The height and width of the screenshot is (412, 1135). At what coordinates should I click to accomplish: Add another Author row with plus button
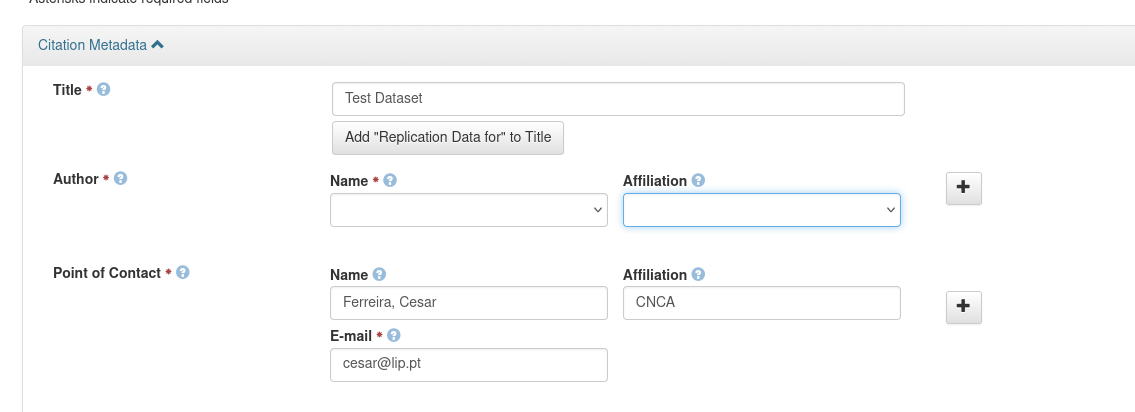[x=964, y=188]
